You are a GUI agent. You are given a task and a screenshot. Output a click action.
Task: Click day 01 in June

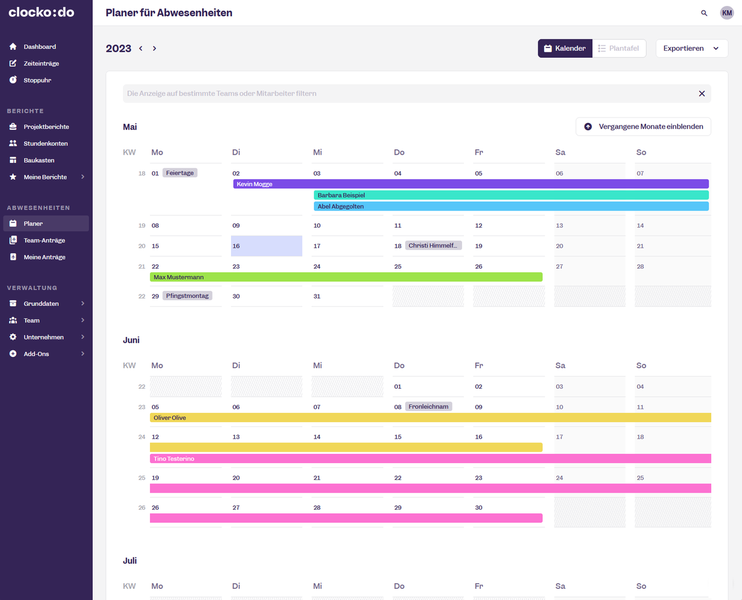coord(428,387)
